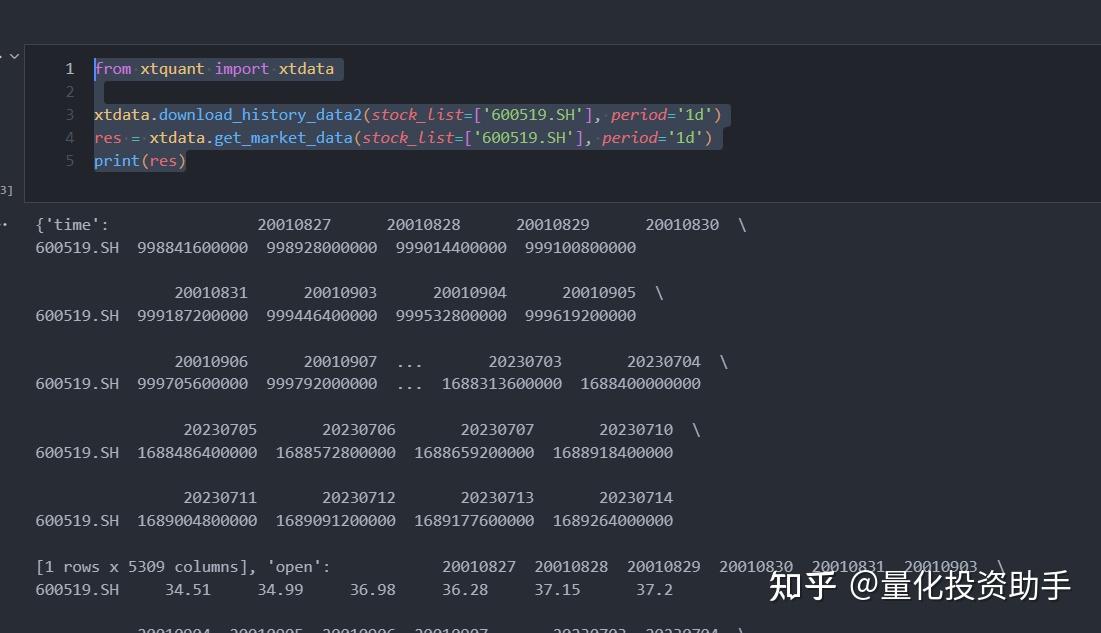Click the 知乎 watermark logo

[x=804, y=588]
